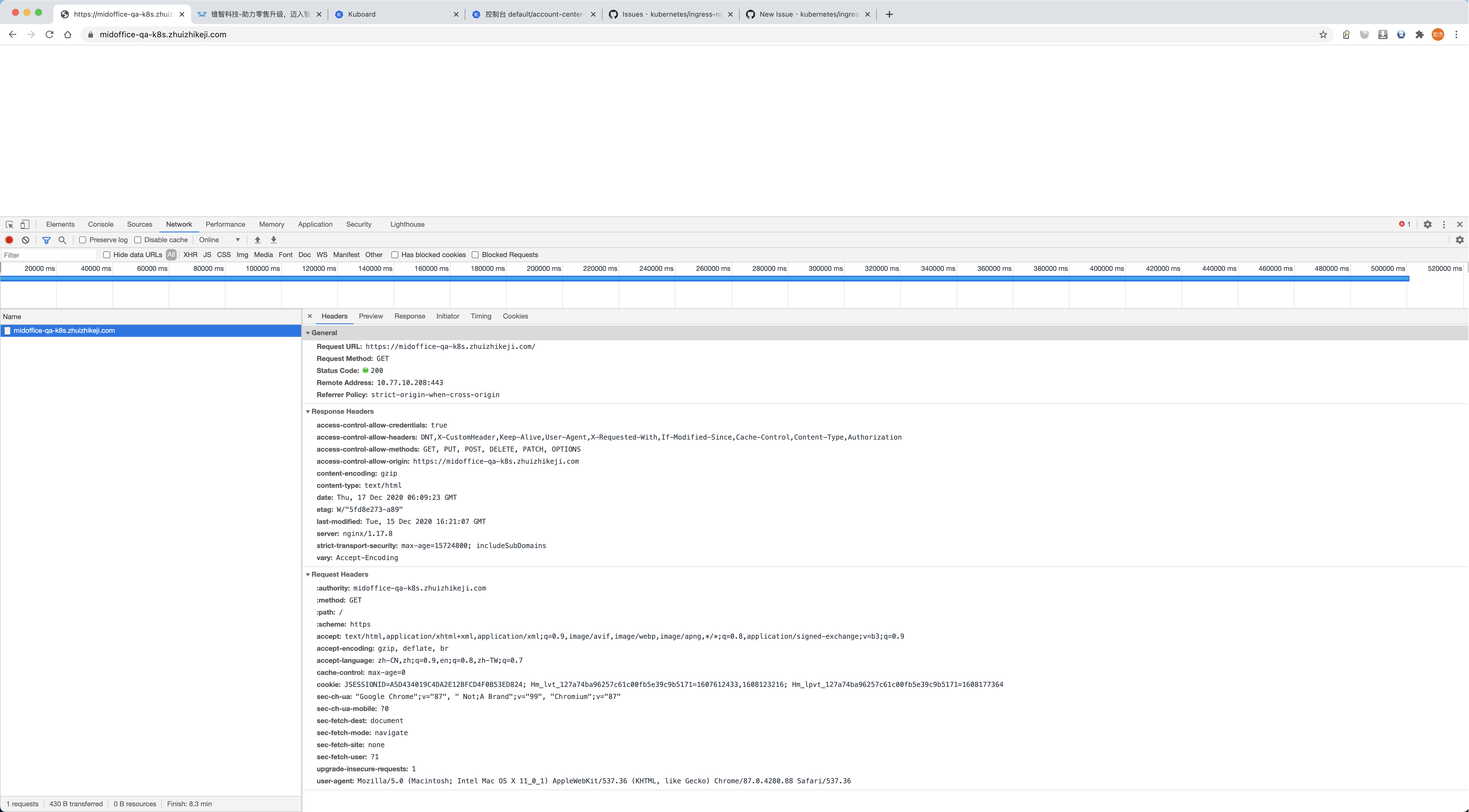Click the XHR filter button
Image resolution: width=1469 pixels, height=812 pixels.
point(191,254)
